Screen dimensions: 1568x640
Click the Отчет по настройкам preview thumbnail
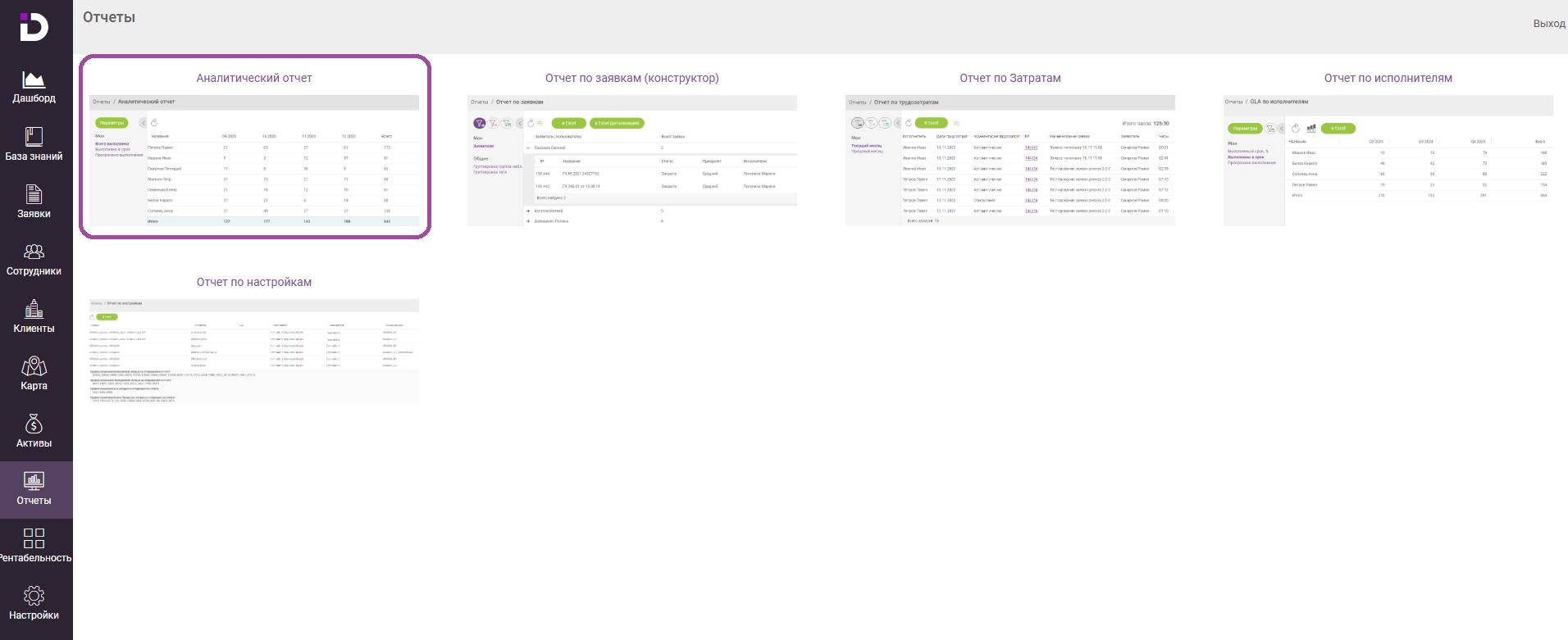click(254, 351)
